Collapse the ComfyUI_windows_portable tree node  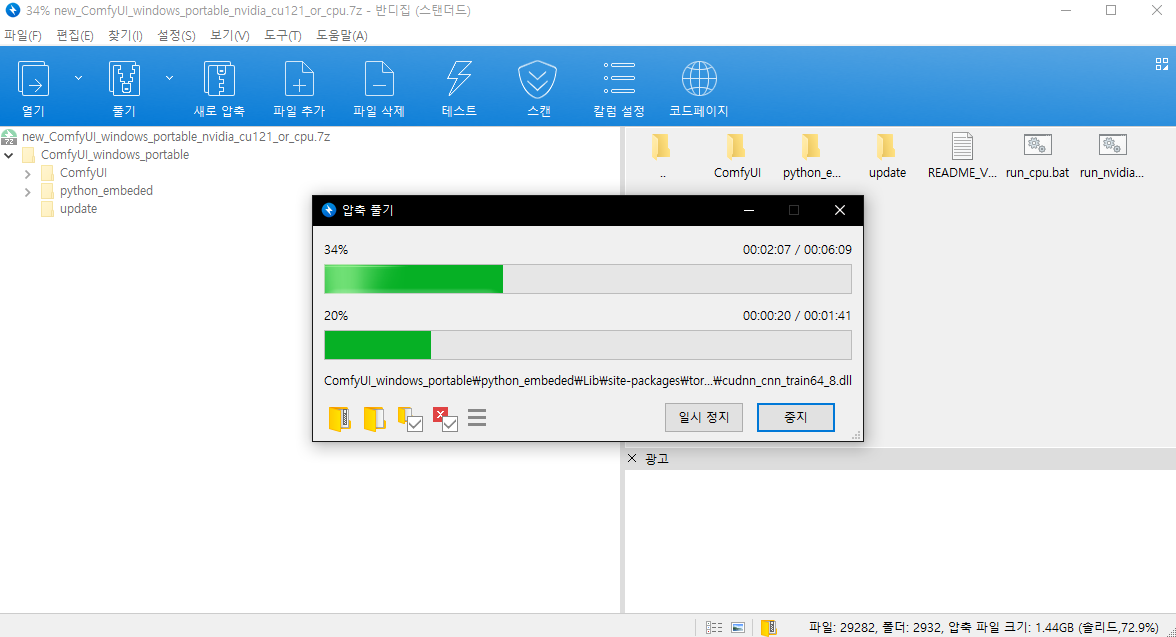[9, 155]
